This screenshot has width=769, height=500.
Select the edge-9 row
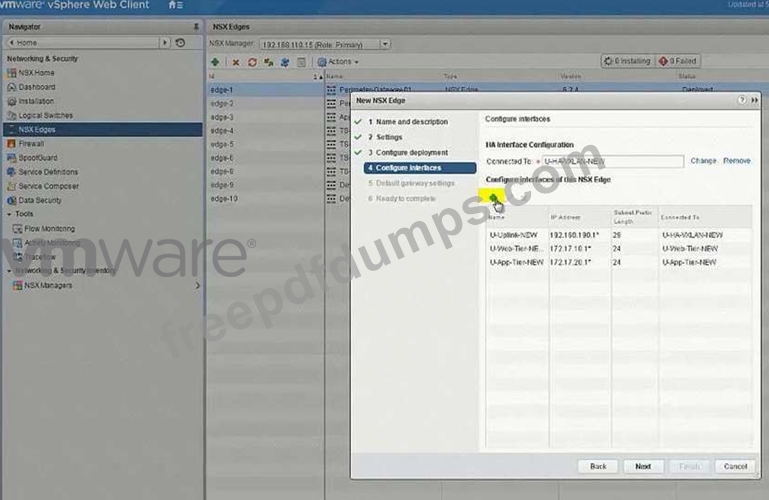pyautogui.click(x=265, y=185)
